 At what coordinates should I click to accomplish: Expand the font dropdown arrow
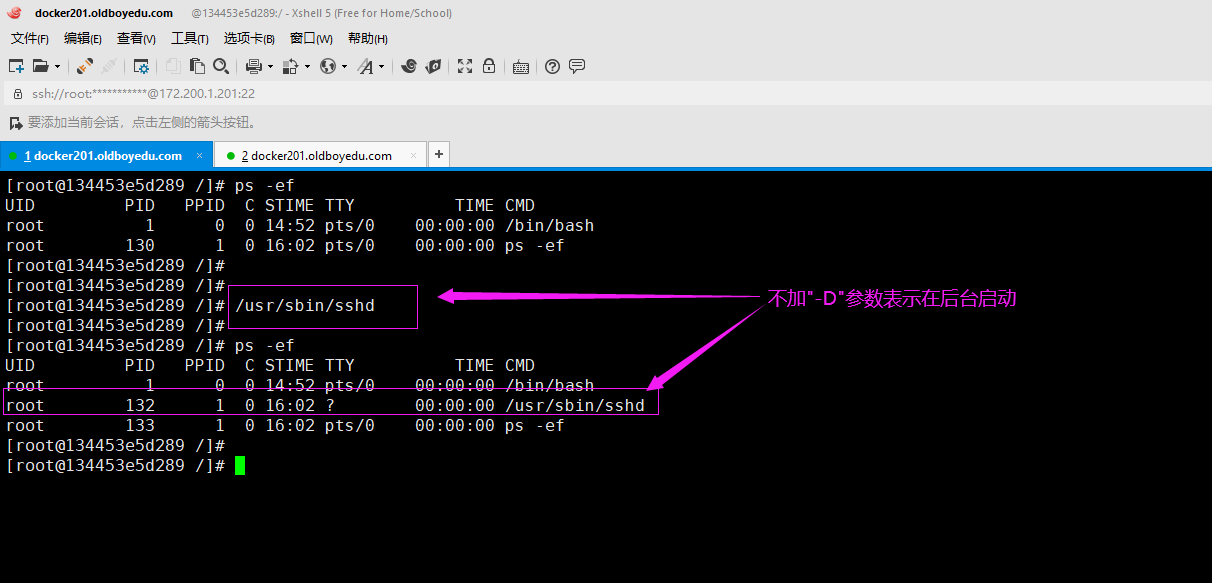[x=382, y=67]
